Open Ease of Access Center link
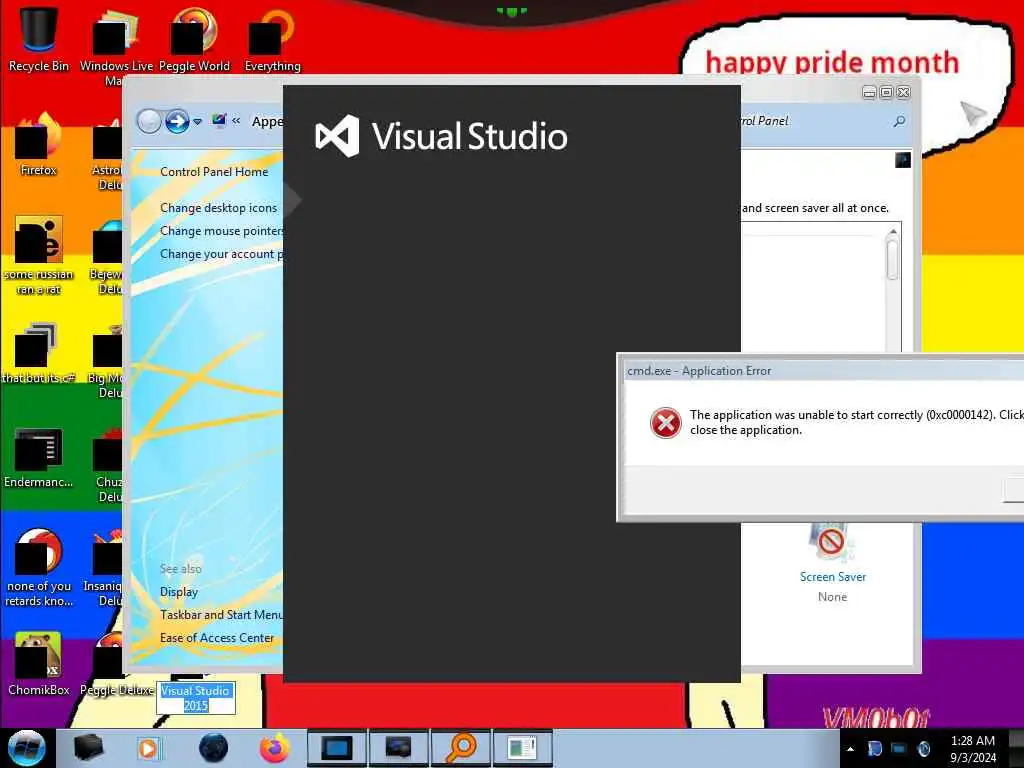The image size is (1024, 768). click(x=217, y=638)
